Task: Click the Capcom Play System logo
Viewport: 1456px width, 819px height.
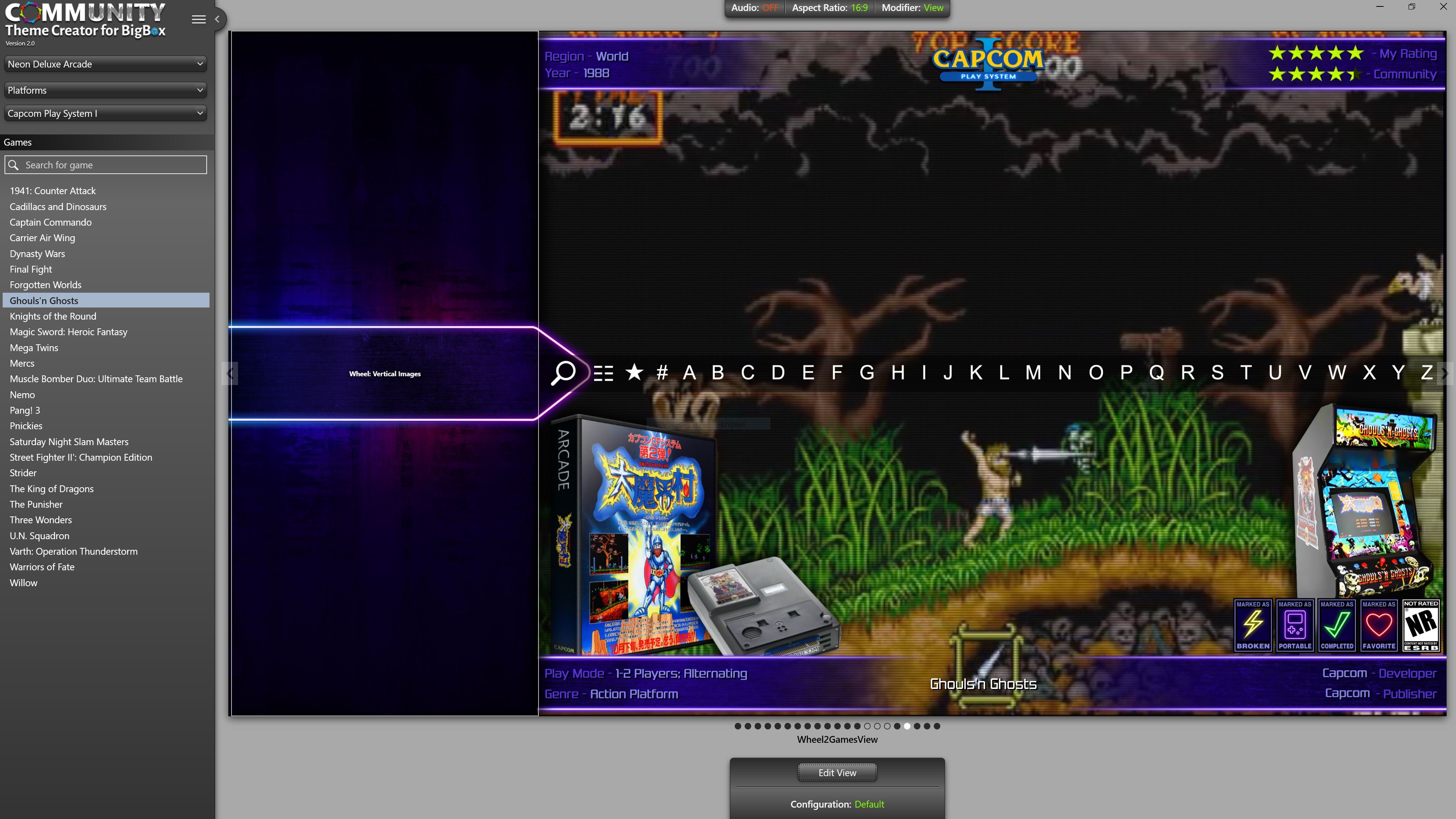Action: pos(988,64)
